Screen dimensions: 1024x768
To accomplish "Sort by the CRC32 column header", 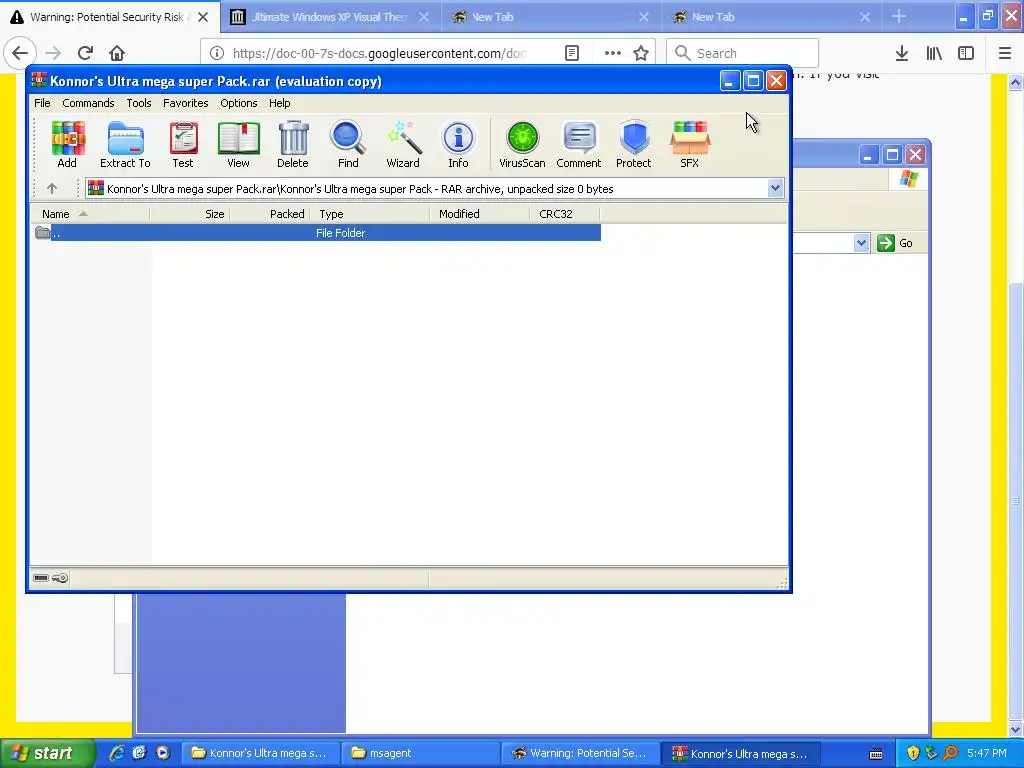I will [564, 214].
